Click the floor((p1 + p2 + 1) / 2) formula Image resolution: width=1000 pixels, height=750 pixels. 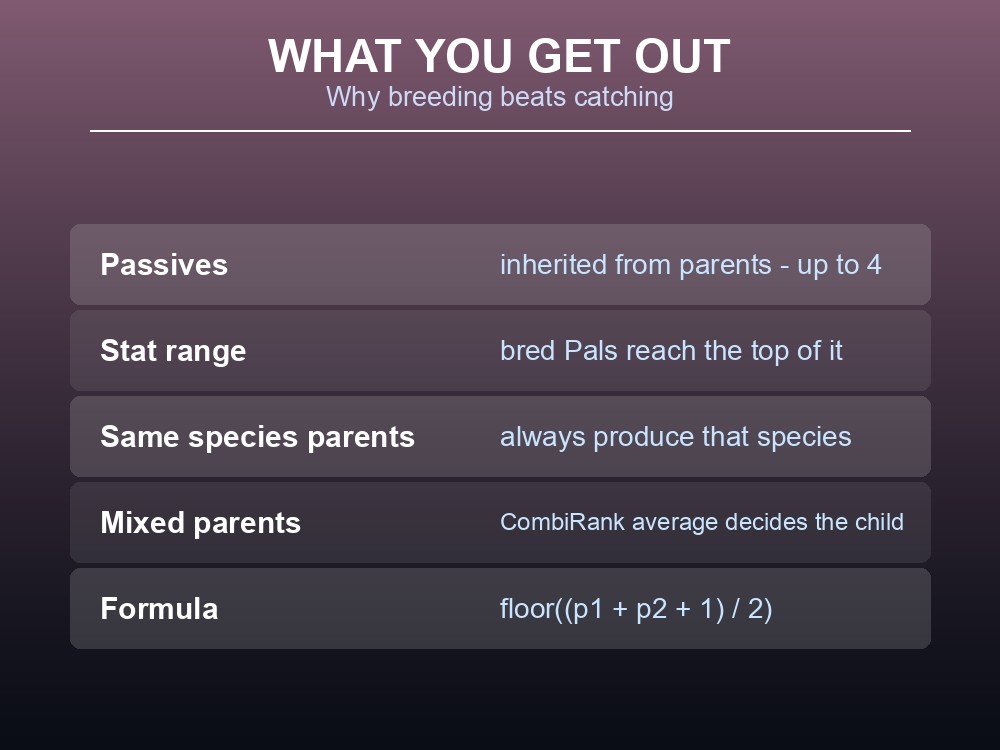point(636,609)
